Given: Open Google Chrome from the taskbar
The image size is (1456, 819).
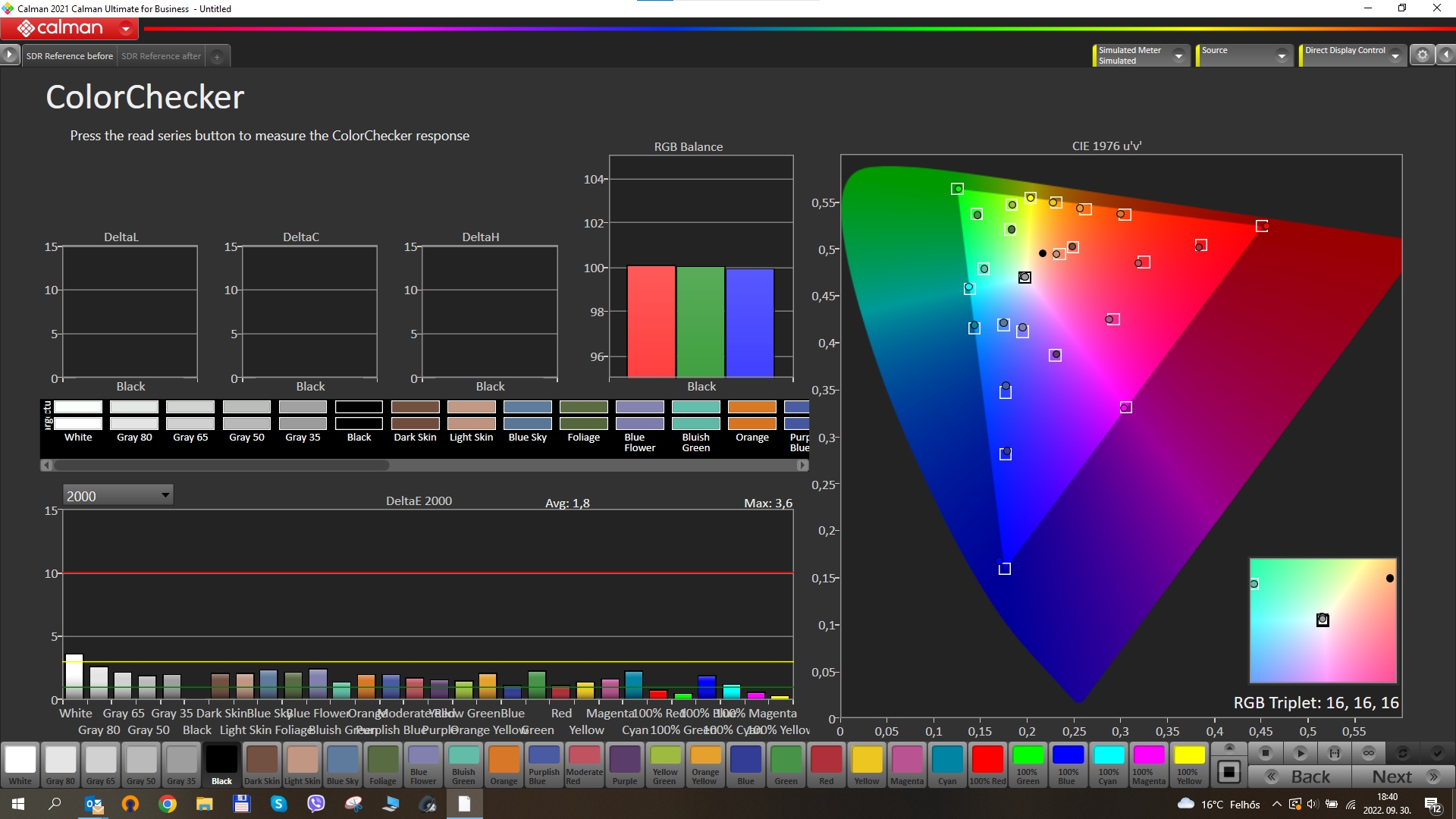Looking at the screenshot, I should [x=168, y=804].
